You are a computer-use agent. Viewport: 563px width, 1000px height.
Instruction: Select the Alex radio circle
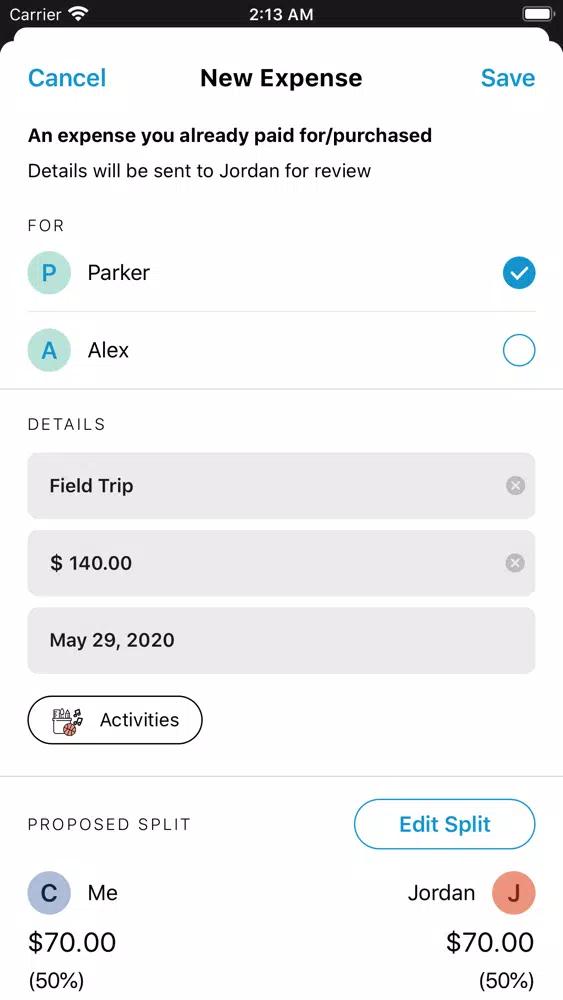[519, 350]
